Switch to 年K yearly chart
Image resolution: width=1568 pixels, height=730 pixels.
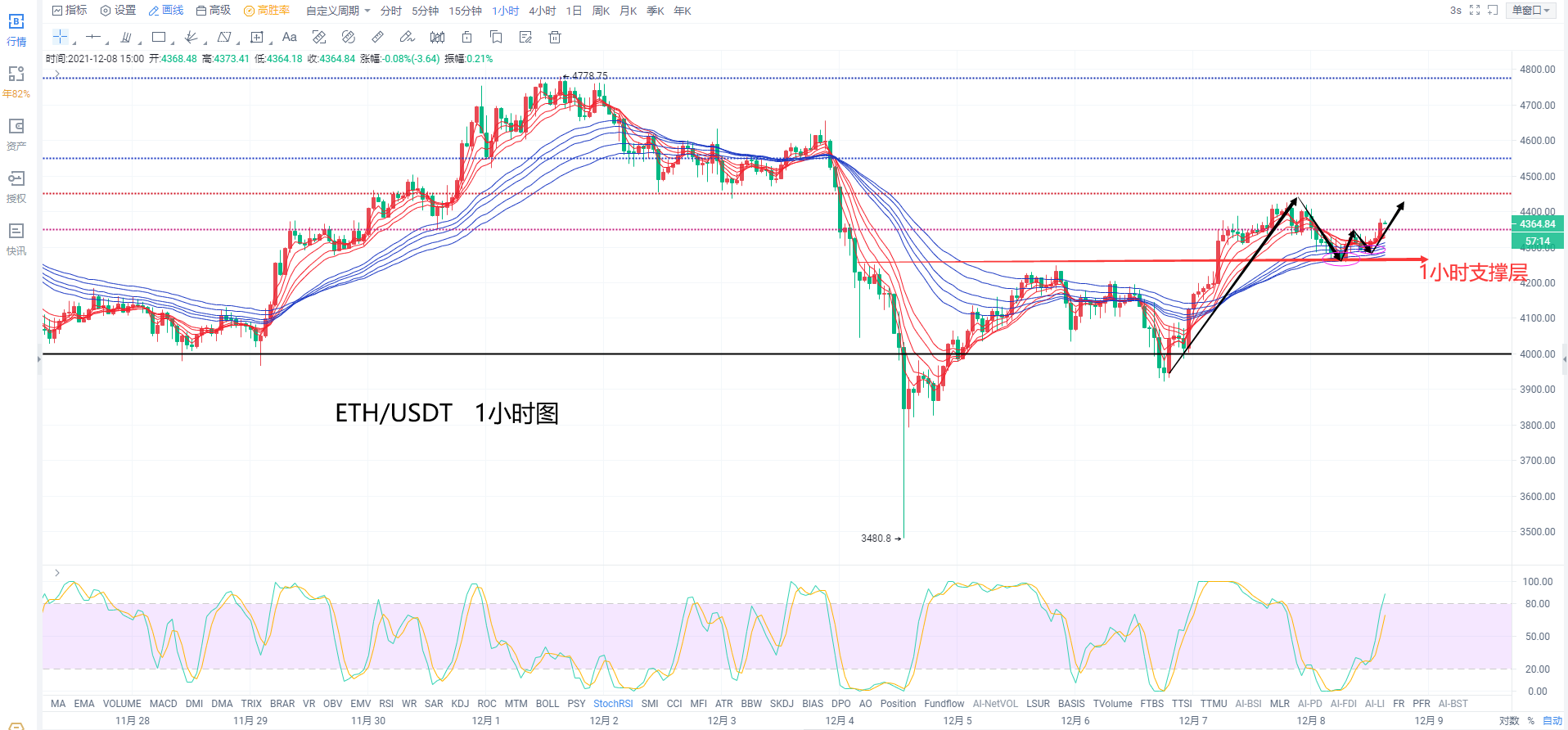click(683, 11)
